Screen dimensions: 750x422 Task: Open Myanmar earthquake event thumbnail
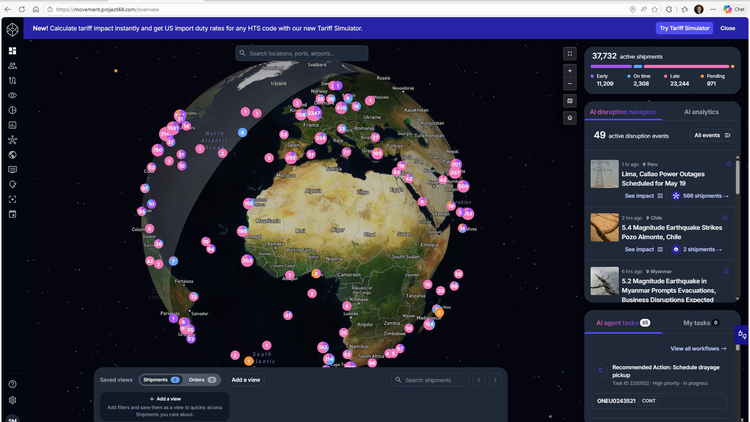[x=604, y=281]
